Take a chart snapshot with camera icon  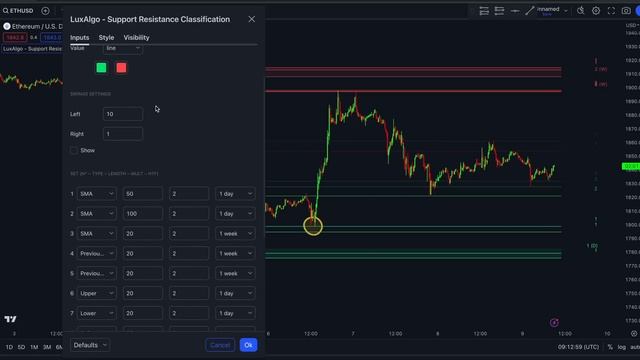point(626,11)
